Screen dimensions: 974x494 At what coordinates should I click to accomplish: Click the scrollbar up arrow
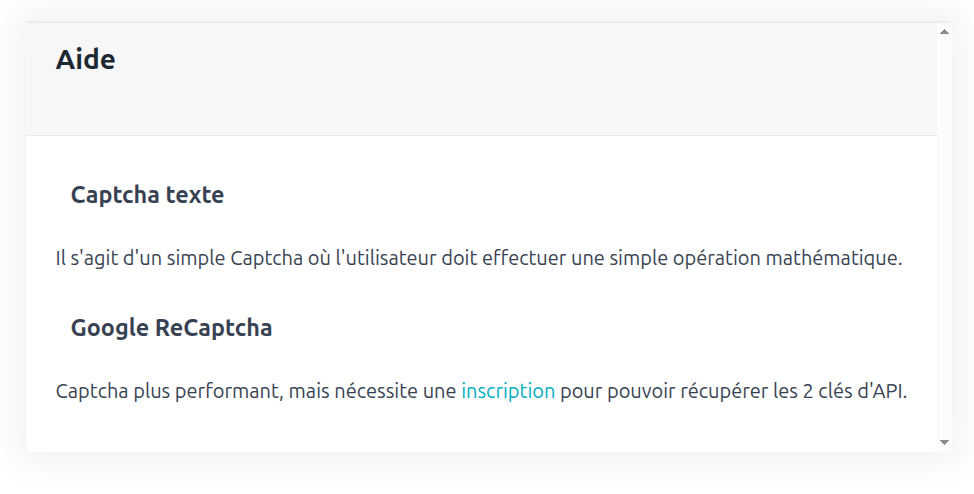tap(944, 32)
